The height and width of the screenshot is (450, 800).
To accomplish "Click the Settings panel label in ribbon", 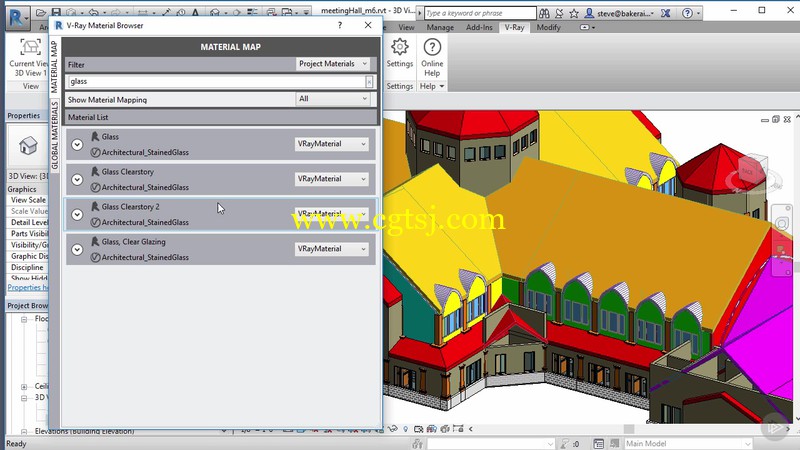I will coord(399,86).
